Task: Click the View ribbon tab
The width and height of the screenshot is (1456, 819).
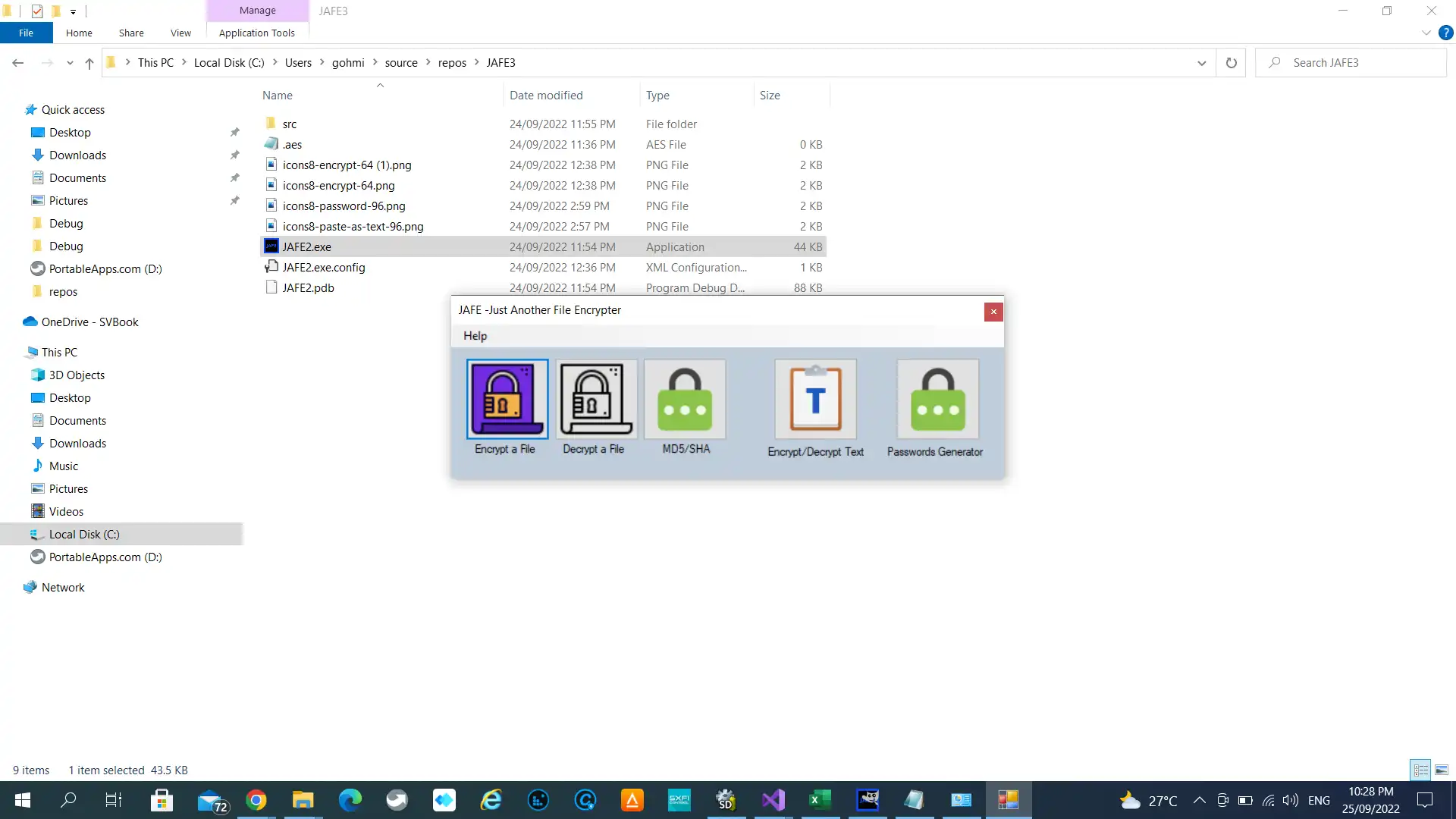Action: (x=181, y=33)
